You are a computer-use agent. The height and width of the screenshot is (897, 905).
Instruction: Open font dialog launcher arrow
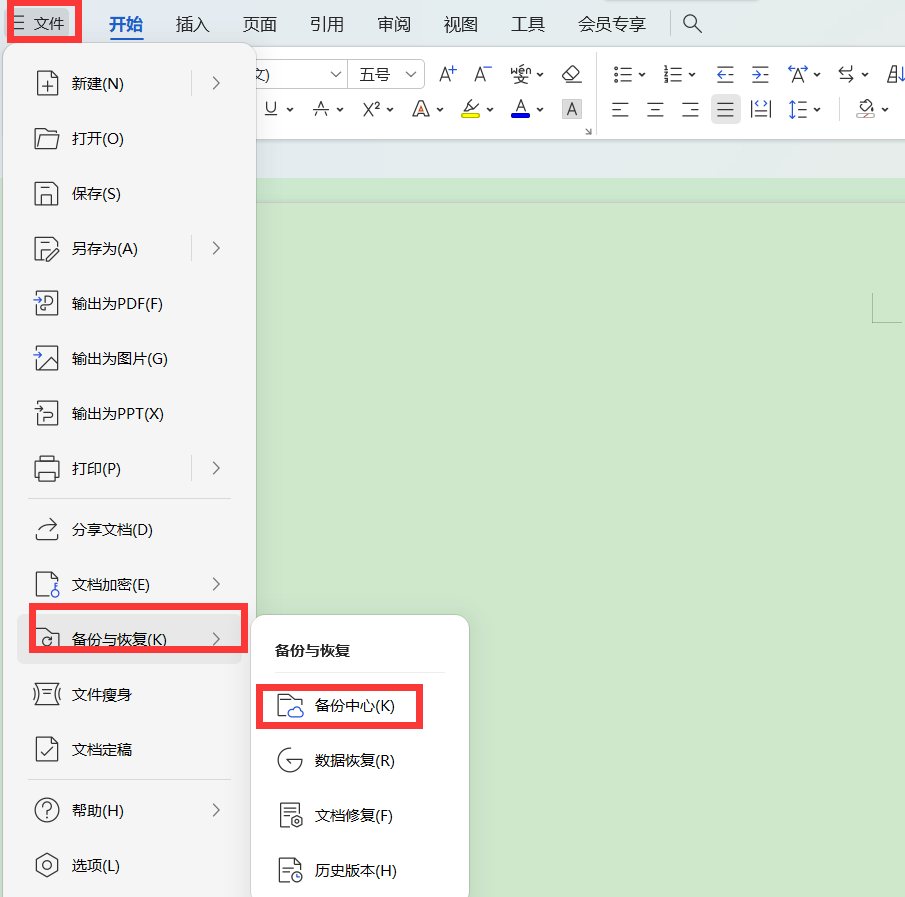pyautogui.click(x=589, y=132)
